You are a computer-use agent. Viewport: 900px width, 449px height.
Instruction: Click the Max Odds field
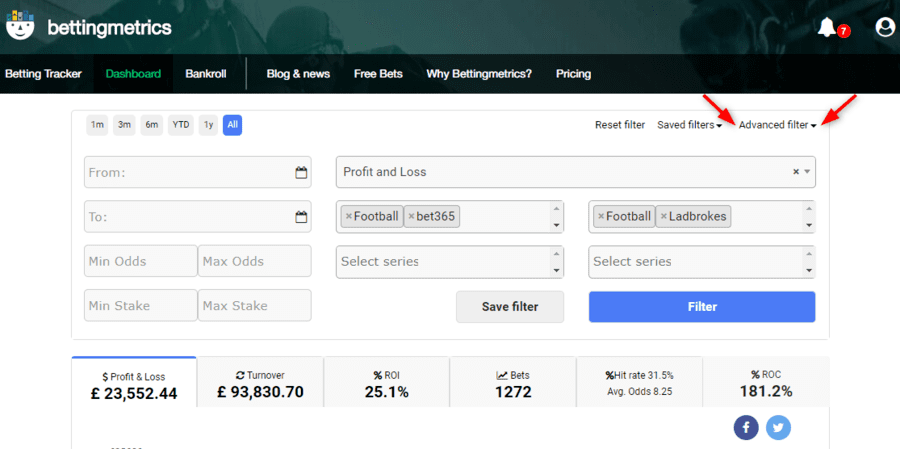click(x=255, y=261)
